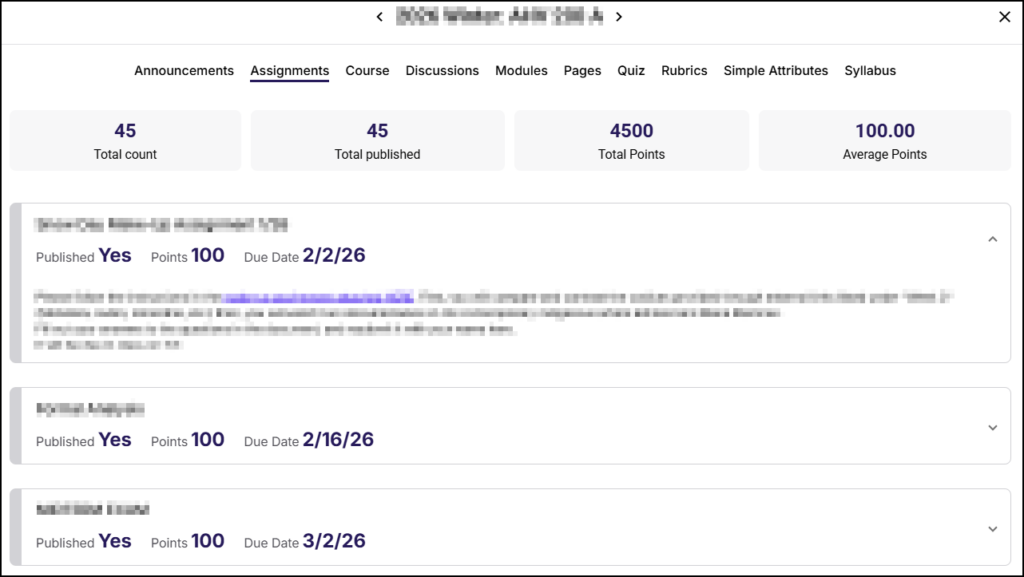Switch to the Pages tab
The image size is (1024, 577).
[582, 71]
